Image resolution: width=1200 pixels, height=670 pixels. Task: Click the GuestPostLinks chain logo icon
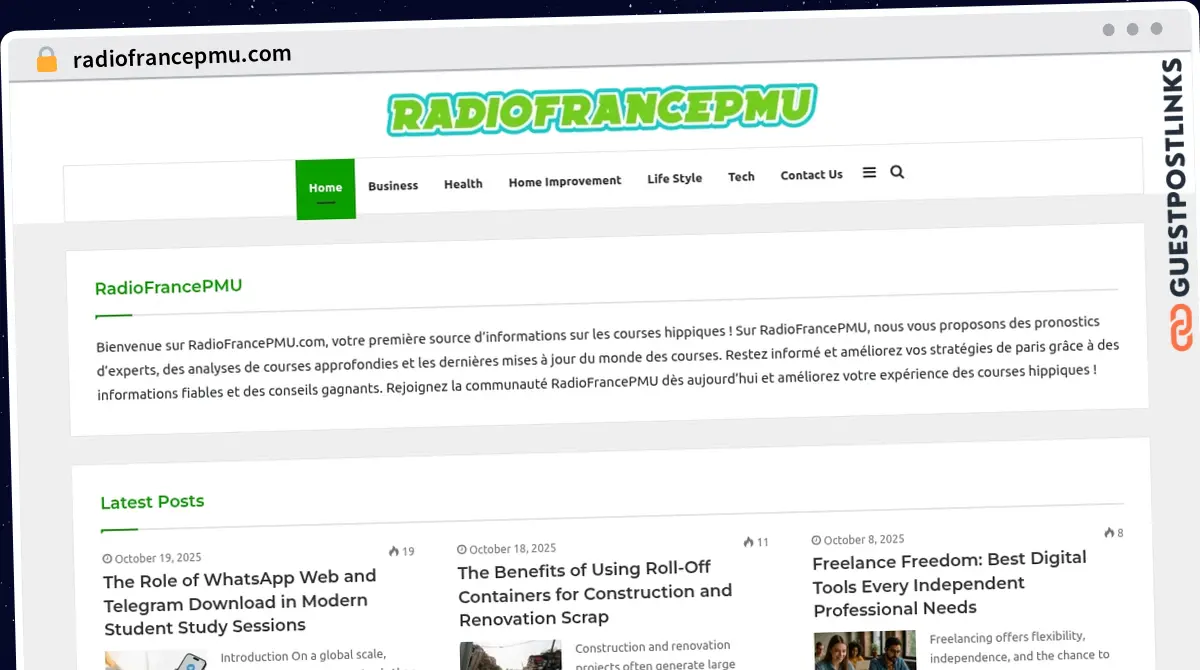tap(1181, 329)
